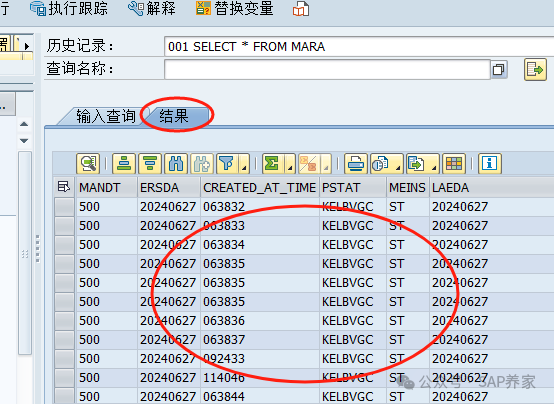Switch to the 输入查询 tab

pos(106,116)
